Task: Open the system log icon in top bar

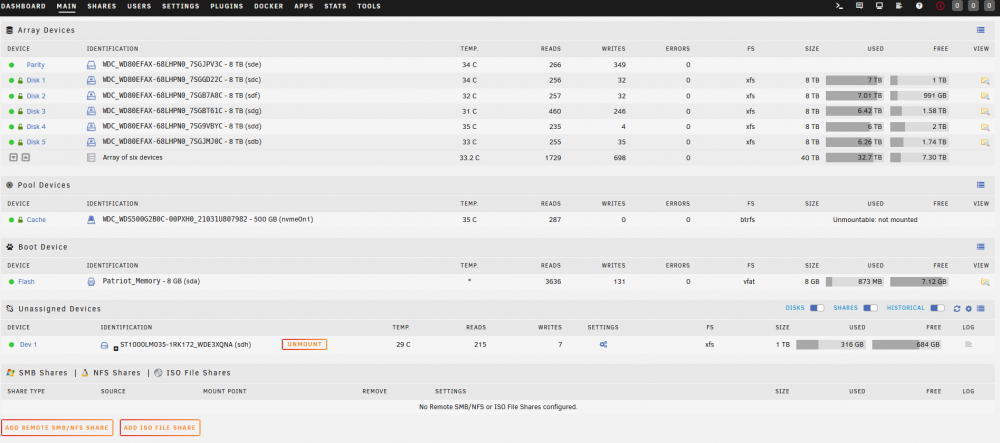Action: click(x=899, y=6)
